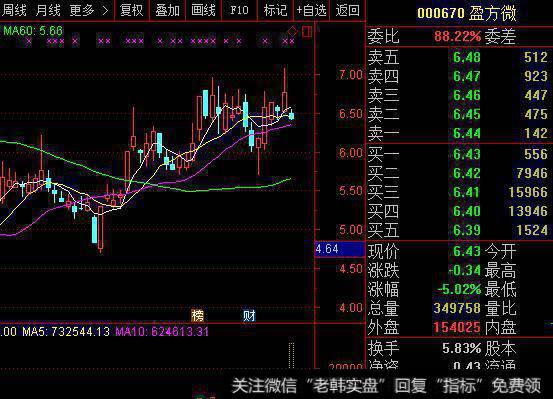Image resolution: width=553 pixels, height=399 pixels.
Task: Click the red rectangle window icon on chart
Action: (x=307, y=32)
